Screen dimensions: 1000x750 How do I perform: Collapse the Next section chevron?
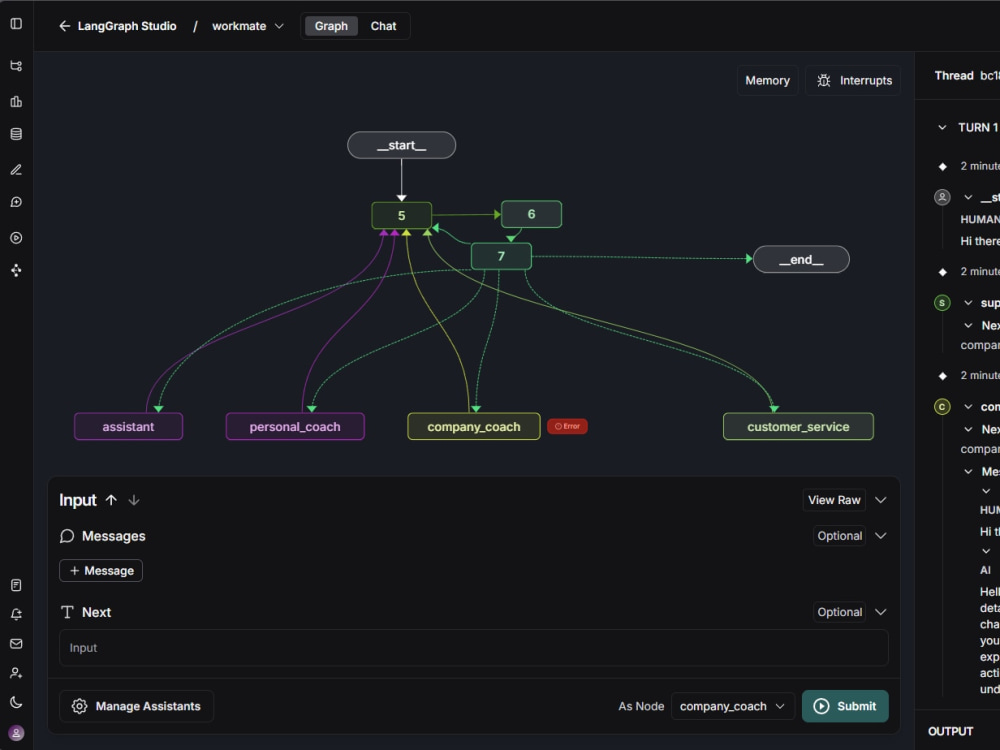[x=881, y=612]
